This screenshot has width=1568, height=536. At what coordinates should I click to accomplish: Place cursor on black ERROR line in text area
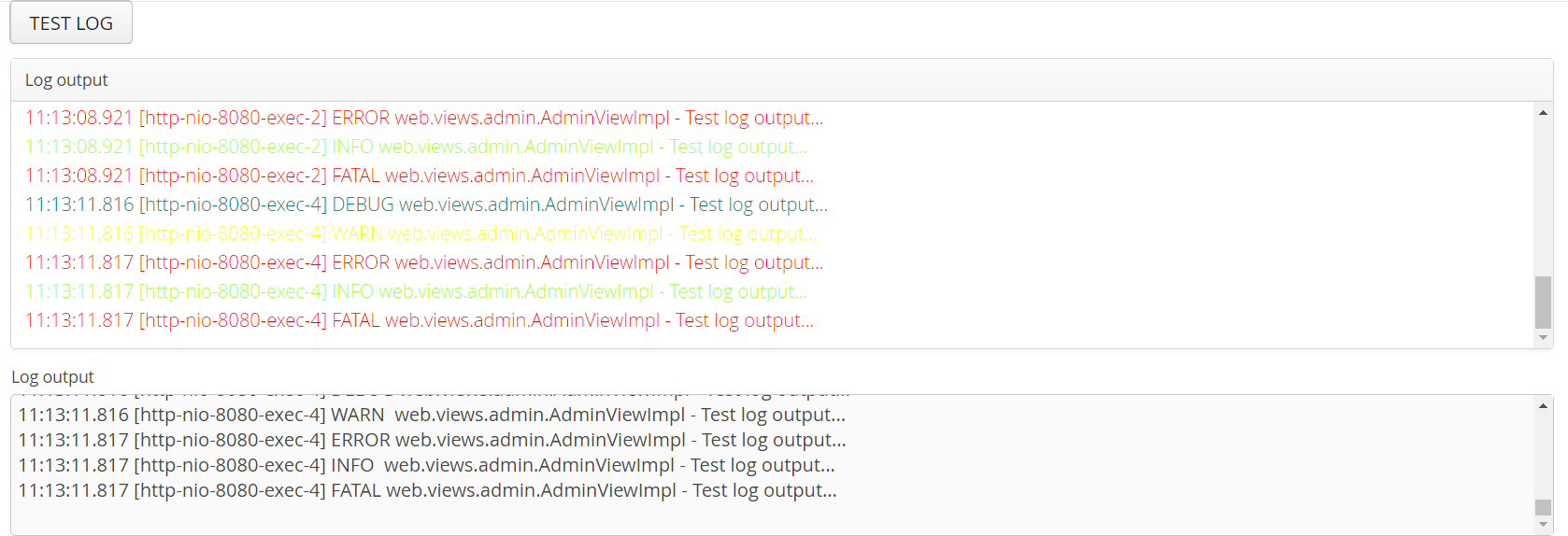point(432,440)
